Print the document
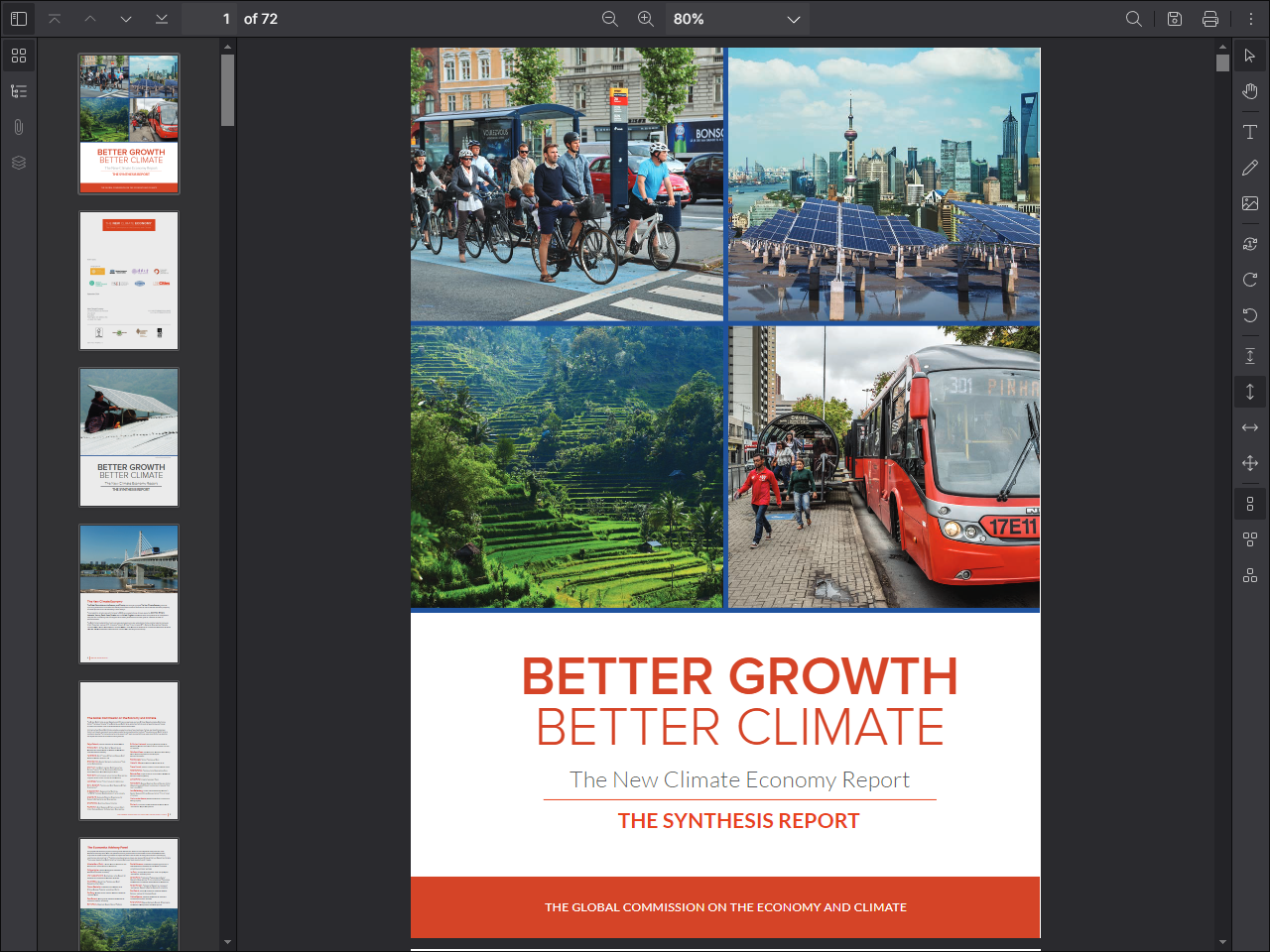This screenshot has width=1270, height=952. (x=1210, y=19)
